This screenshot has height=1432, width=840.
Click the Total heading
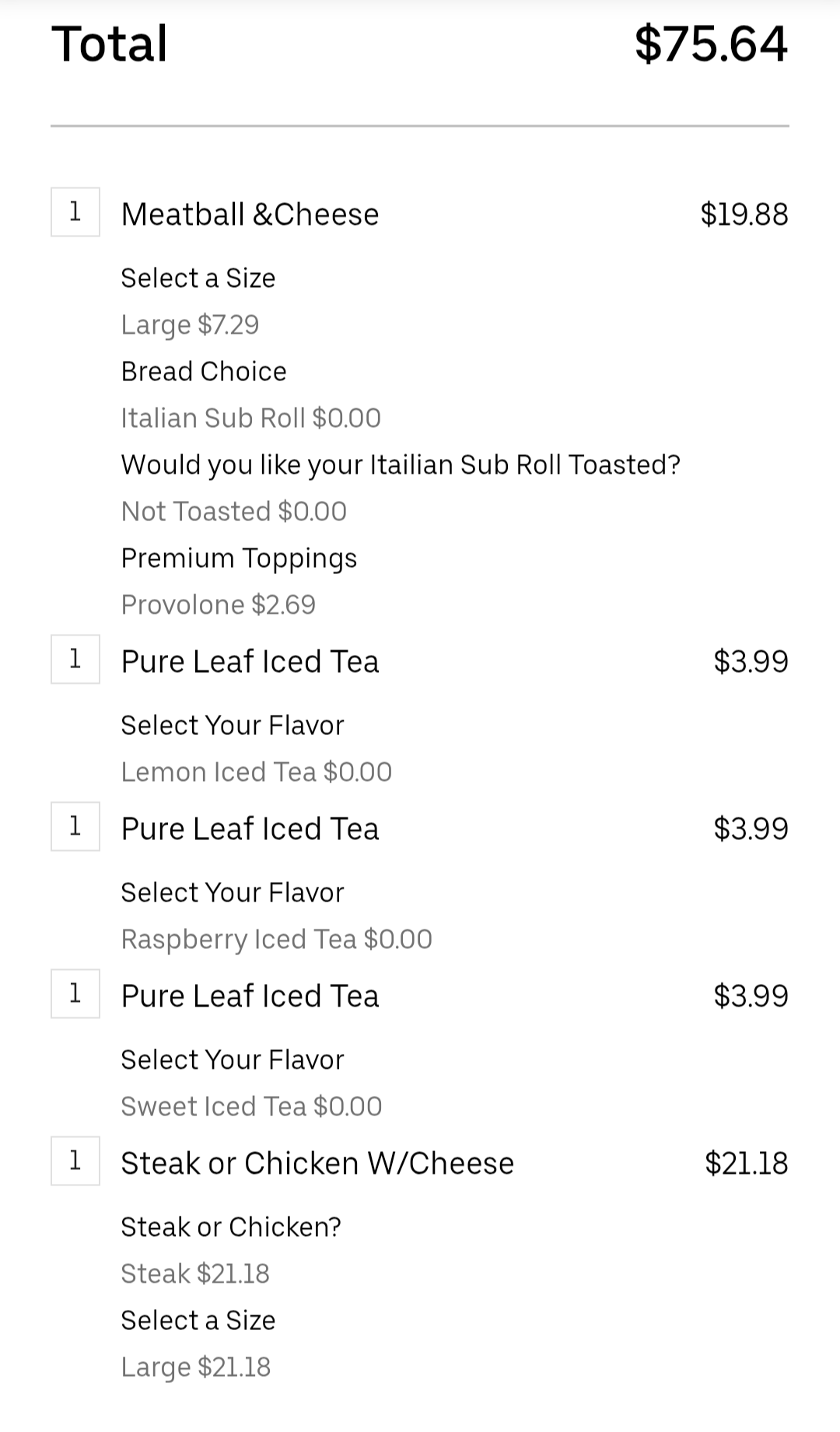(x=110, y=44)
